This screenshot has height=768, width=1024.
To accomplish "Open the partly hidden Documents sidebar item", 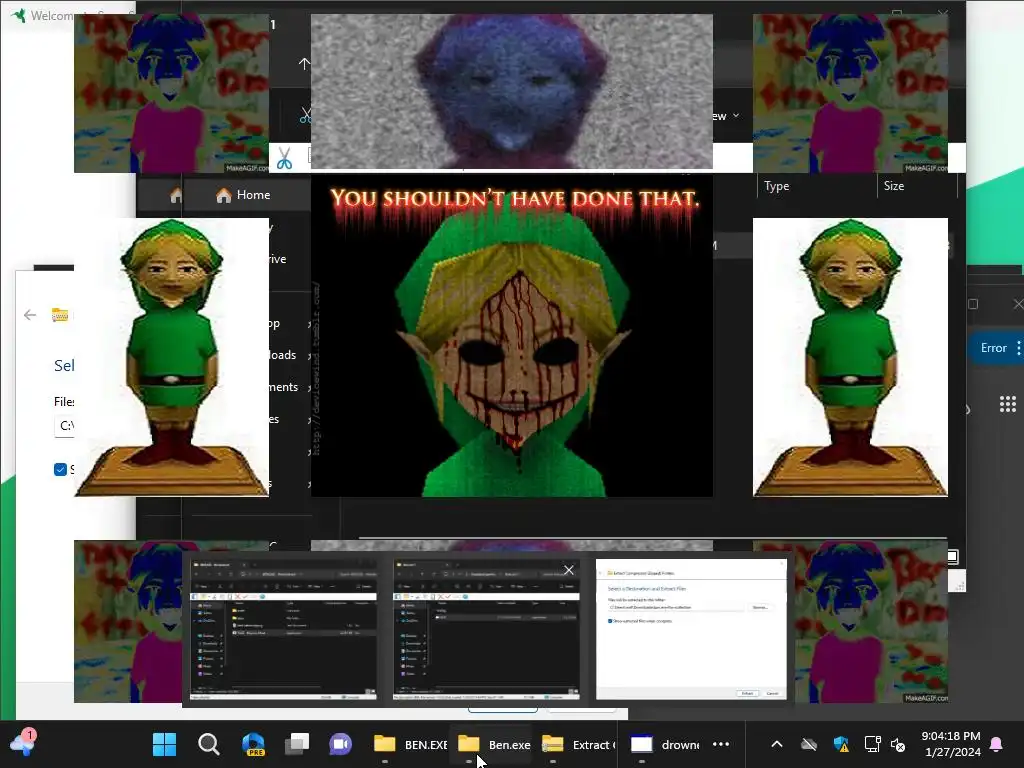I will [283, 387].
